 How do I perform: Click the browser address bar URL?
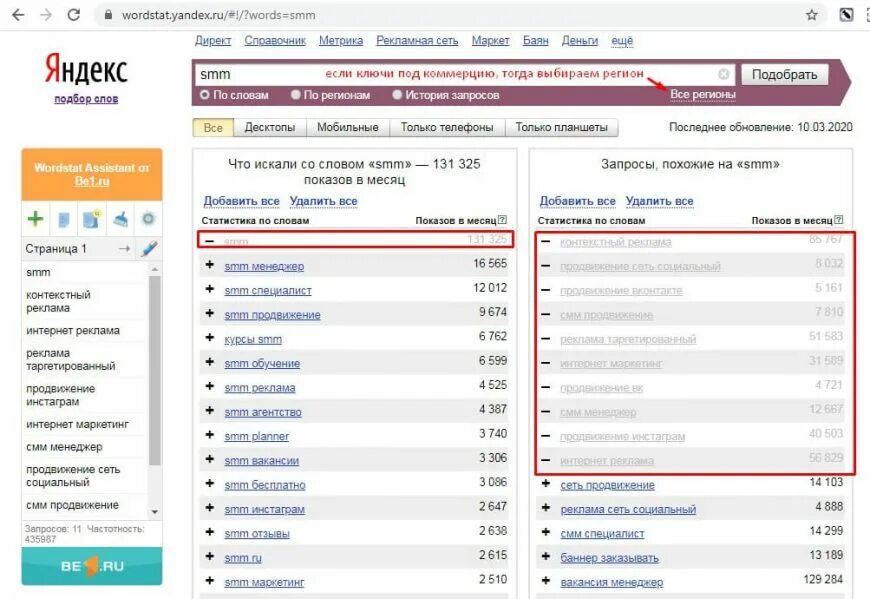pyautogui.click(x=219, y=15)
